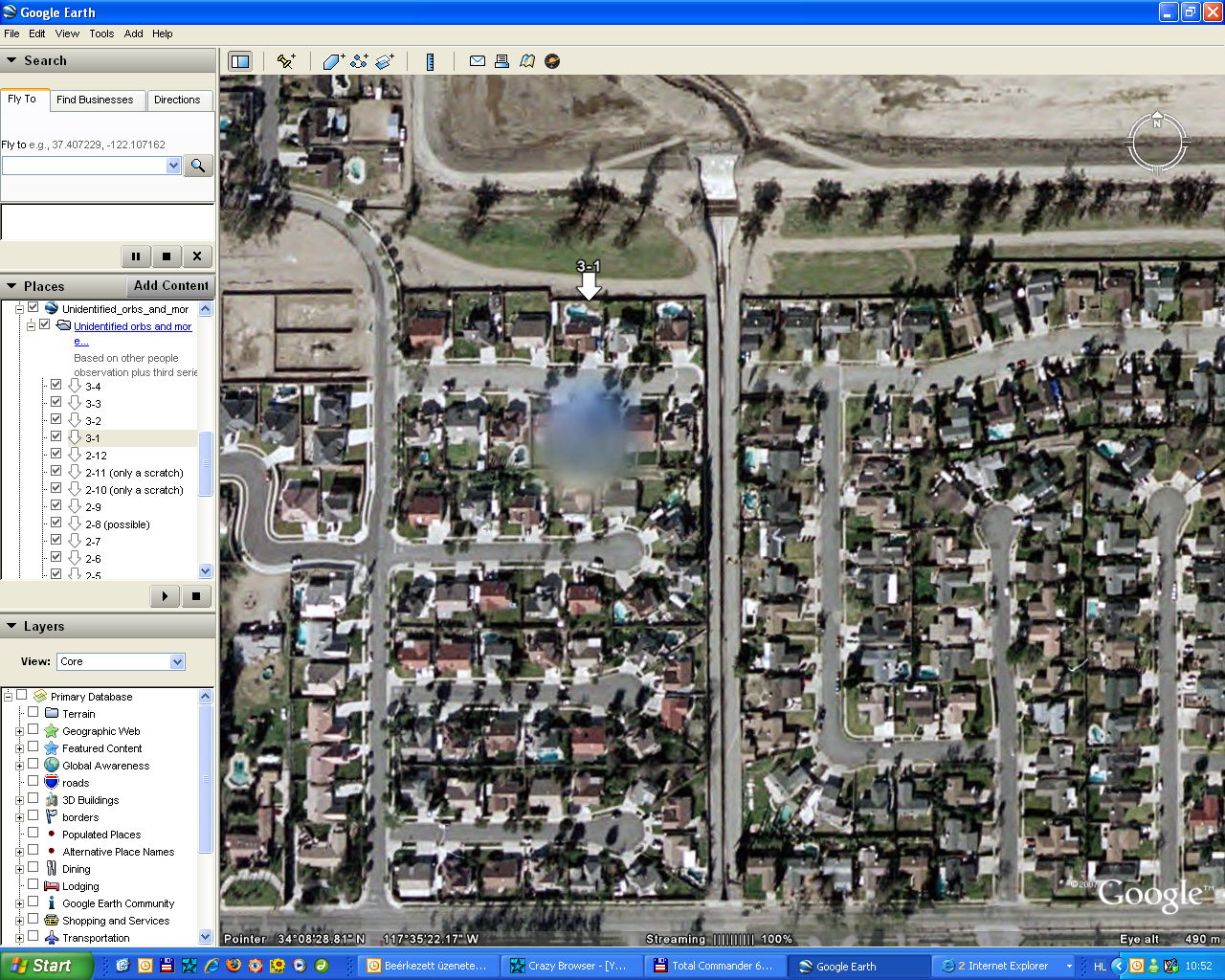Toggle the 2-8 (possible) checkbox
Image resolution: width=1225 pixels, height=980 pixels.
[x=56, y=523]
